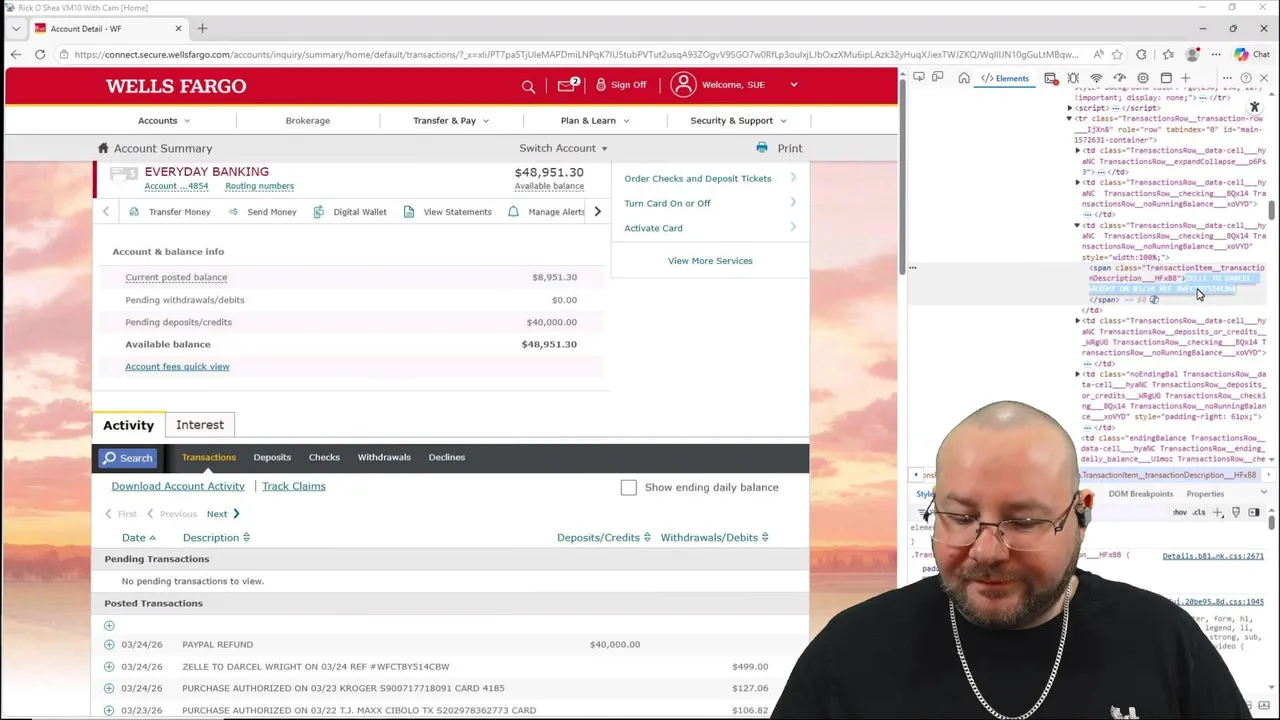Open the DevTools Memory chip icon

(x=1143, y=78)
